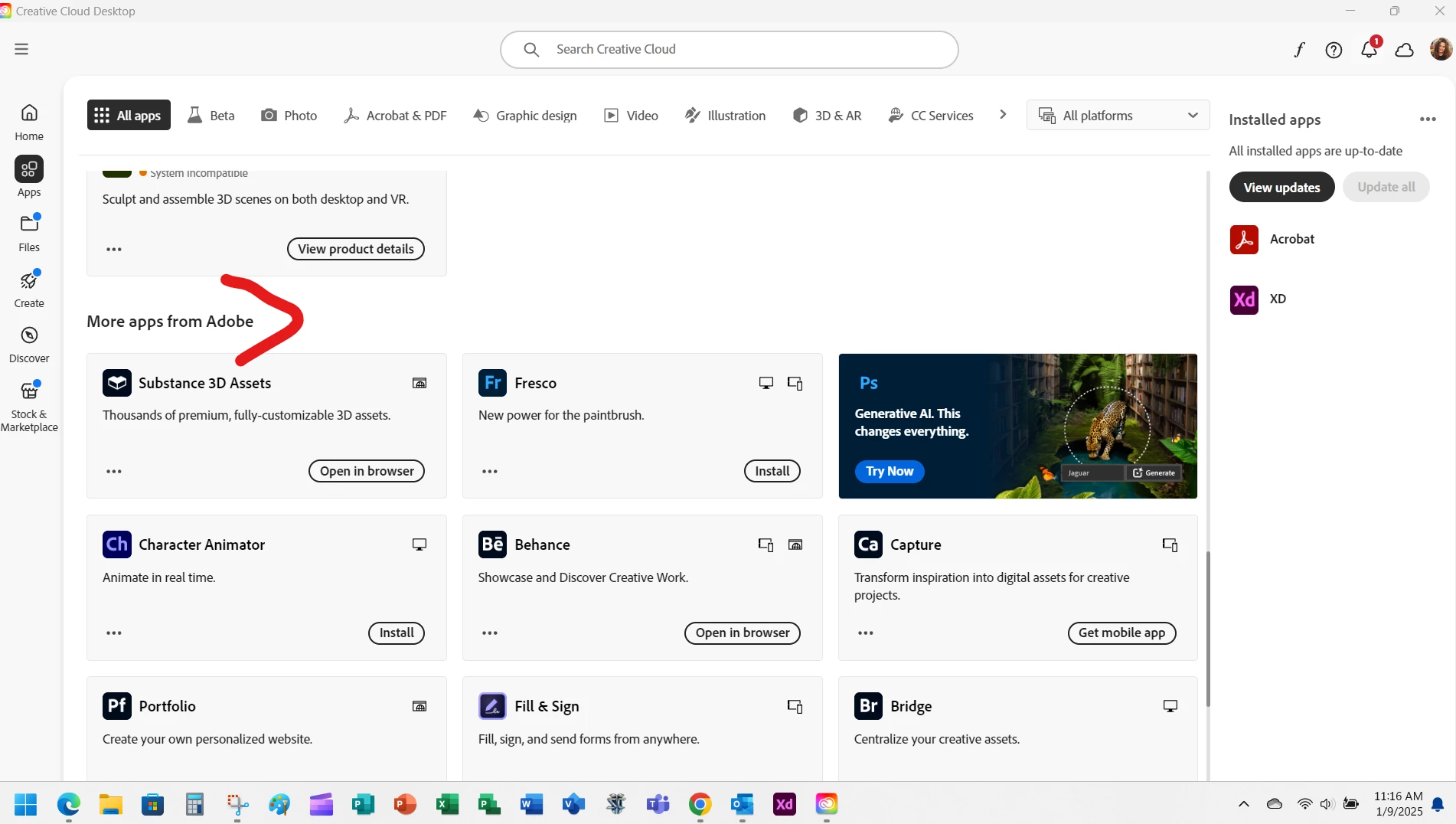Open Apps section in sidebar
This screenshot has height=824, width=1456.
(29, 177)
